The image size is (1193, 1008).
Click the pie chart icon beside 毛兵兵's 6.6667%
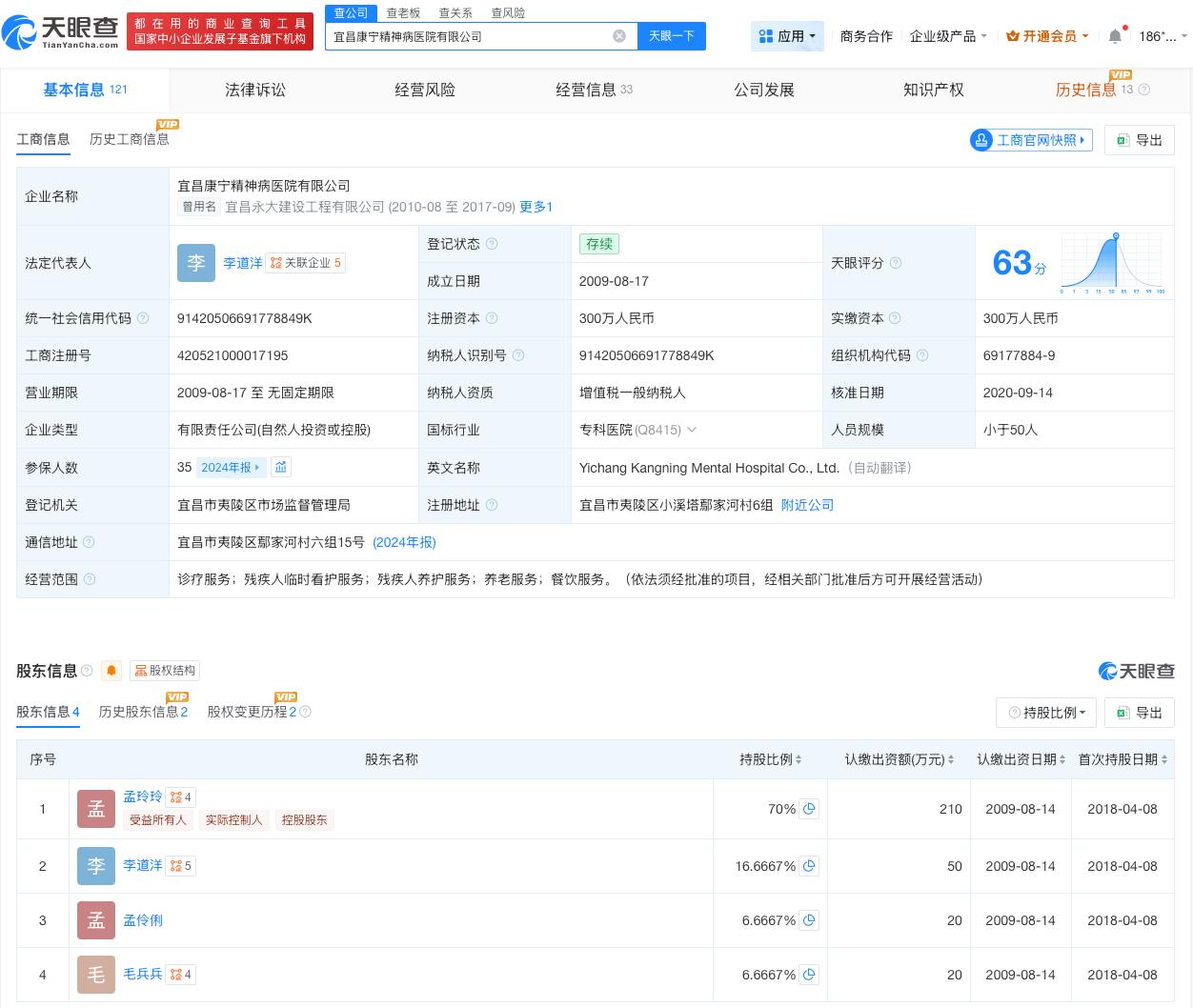click(x=809, y=974)
